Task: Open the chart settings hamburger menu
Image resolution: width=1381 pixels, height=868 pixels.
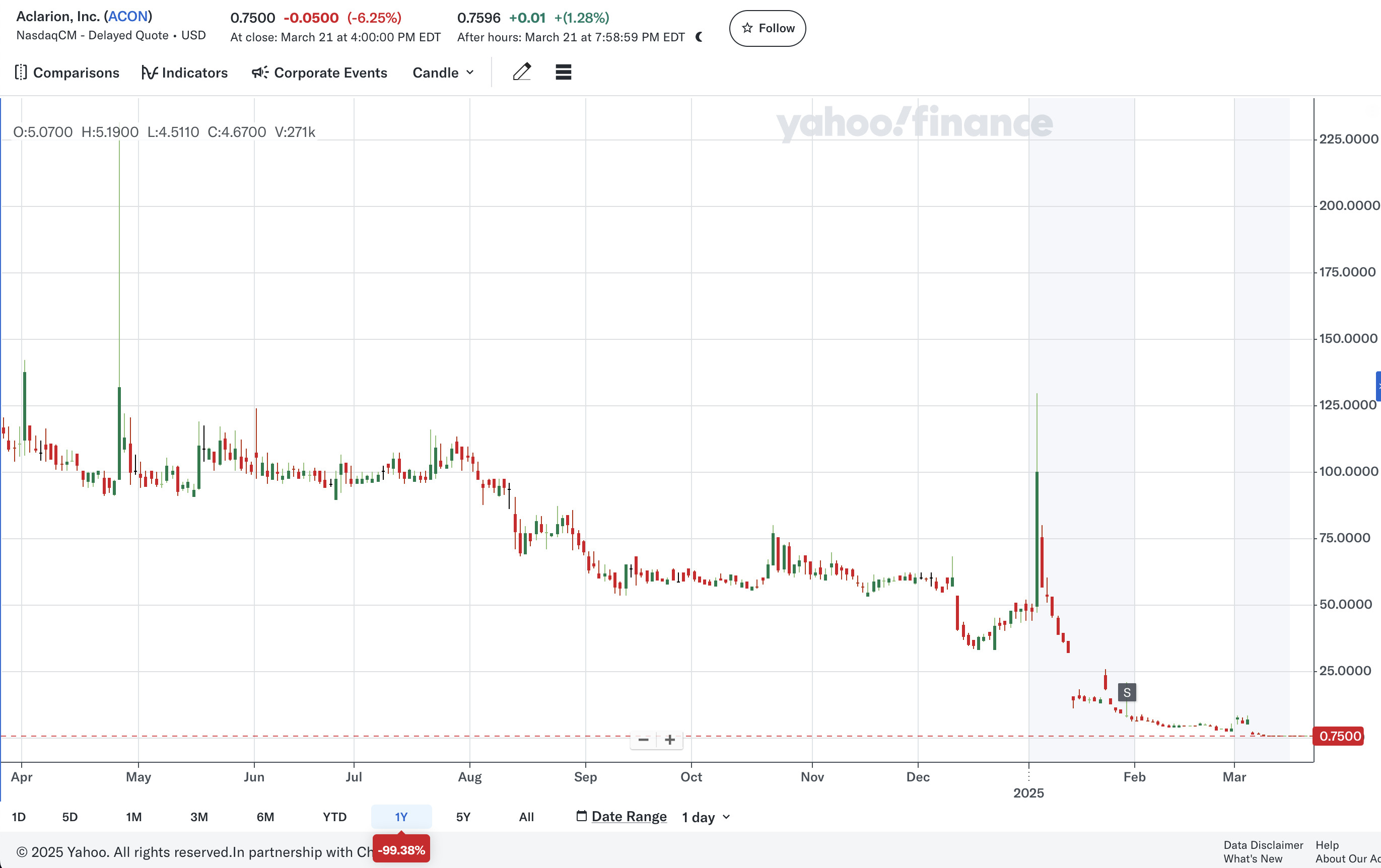Action: tap(563, 72)
